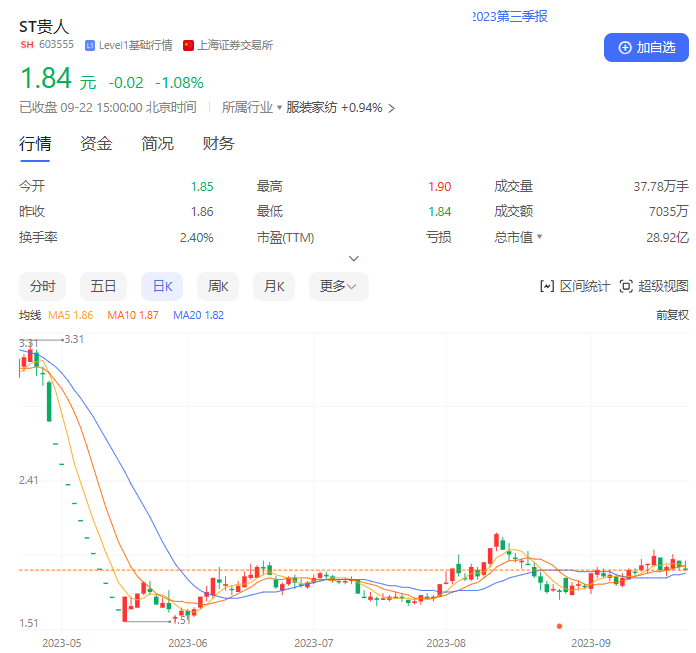The image size is (696, 653).
Task: Click the 1.51 low price annotation on chart
Action: (x=182, y=620)
